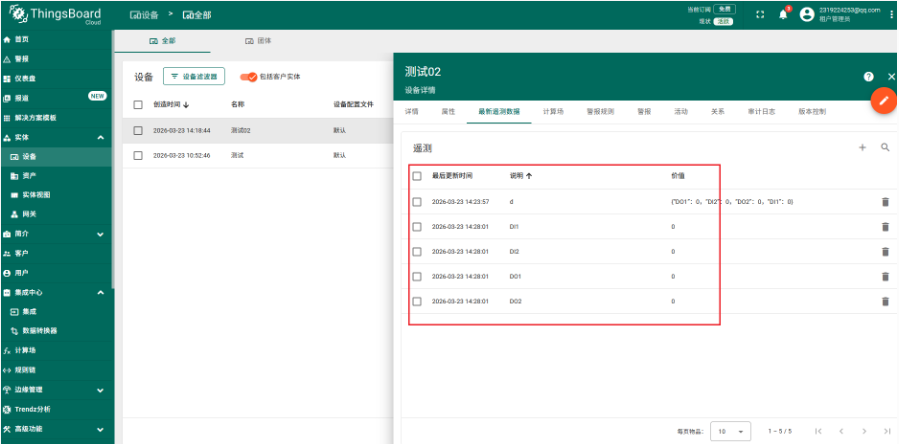
Task: Open user account profile icon
Action: [807, 14]
